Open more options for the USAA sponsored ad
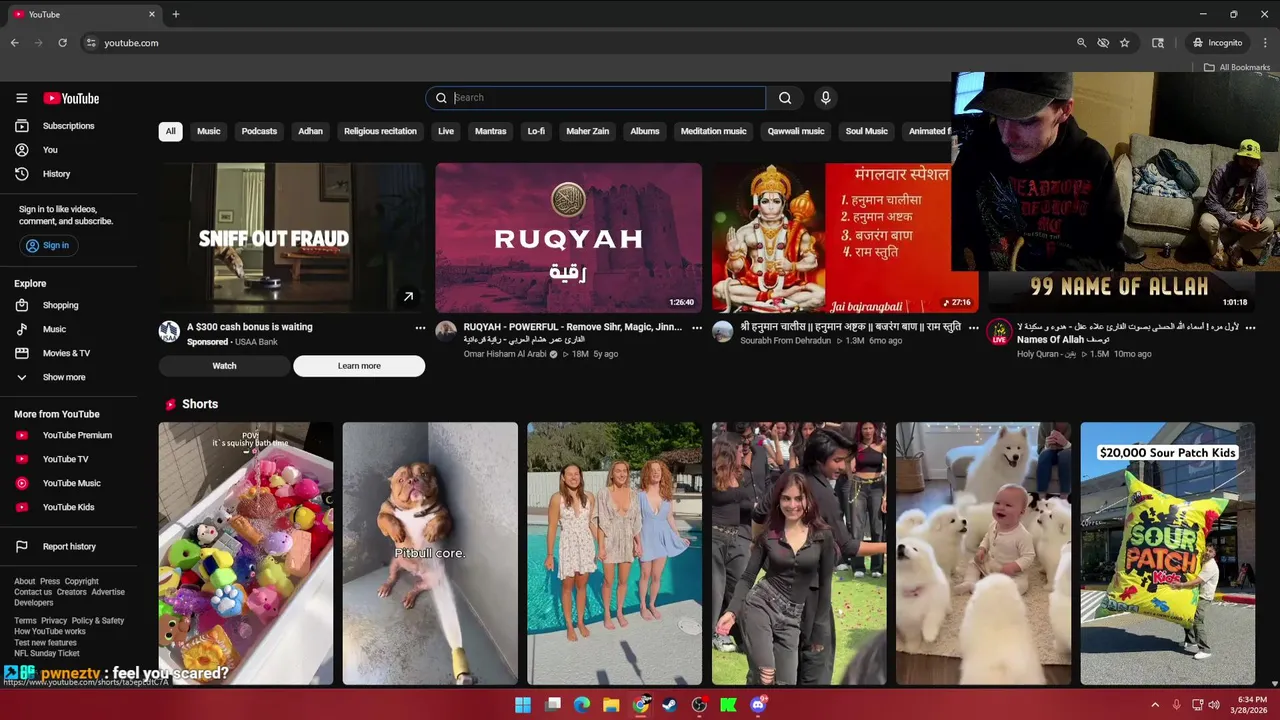This screenshot has height=720, width=1280. click(x=420, y=328)
